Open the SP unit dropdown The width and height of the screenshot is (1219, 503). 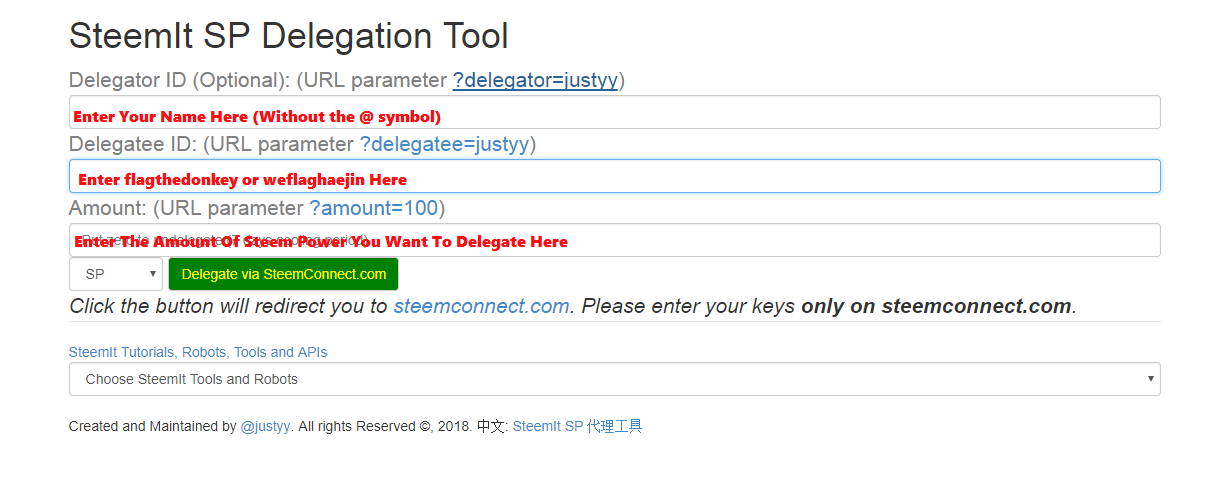coord(115,274)
